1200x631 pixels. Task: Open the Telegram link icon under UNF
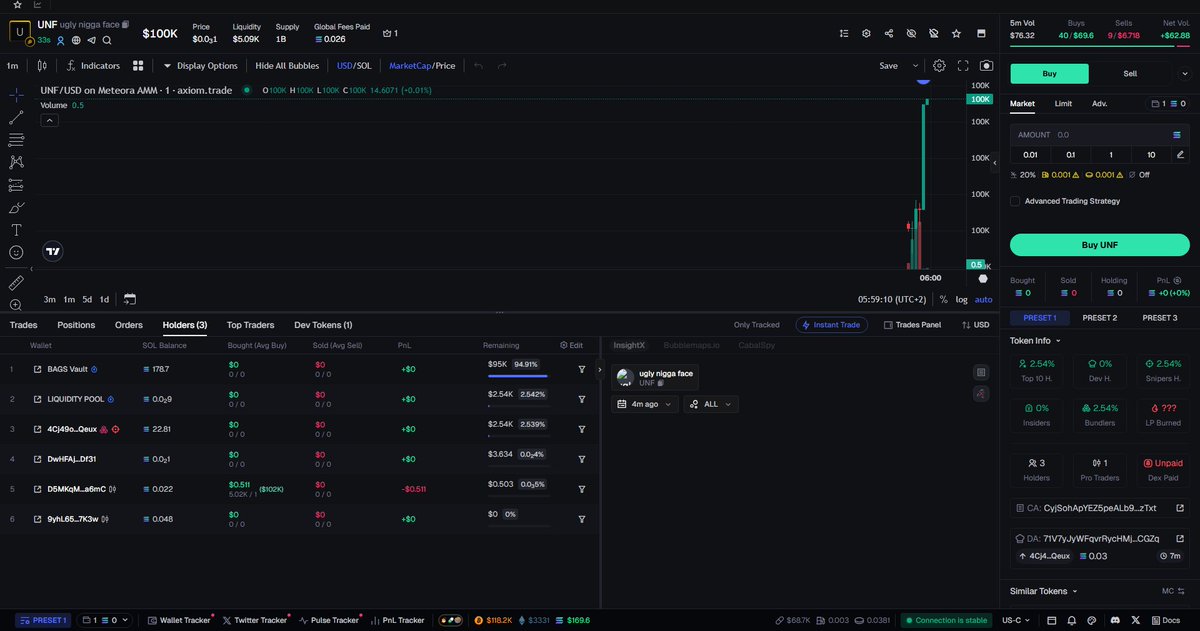click(x=91, y=40)
